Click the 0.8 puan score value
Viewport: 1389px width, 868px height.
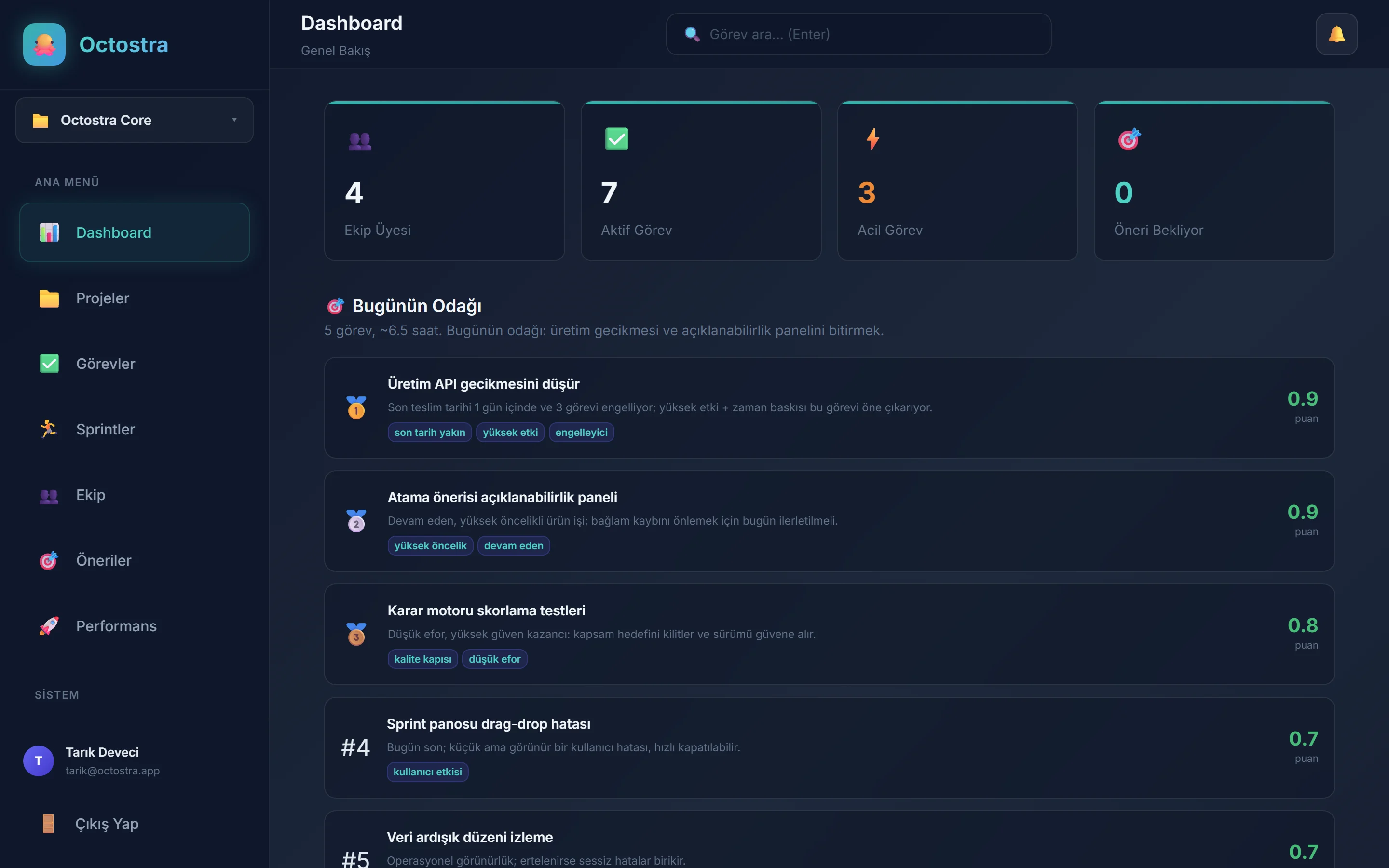(x=1302, y=625)
